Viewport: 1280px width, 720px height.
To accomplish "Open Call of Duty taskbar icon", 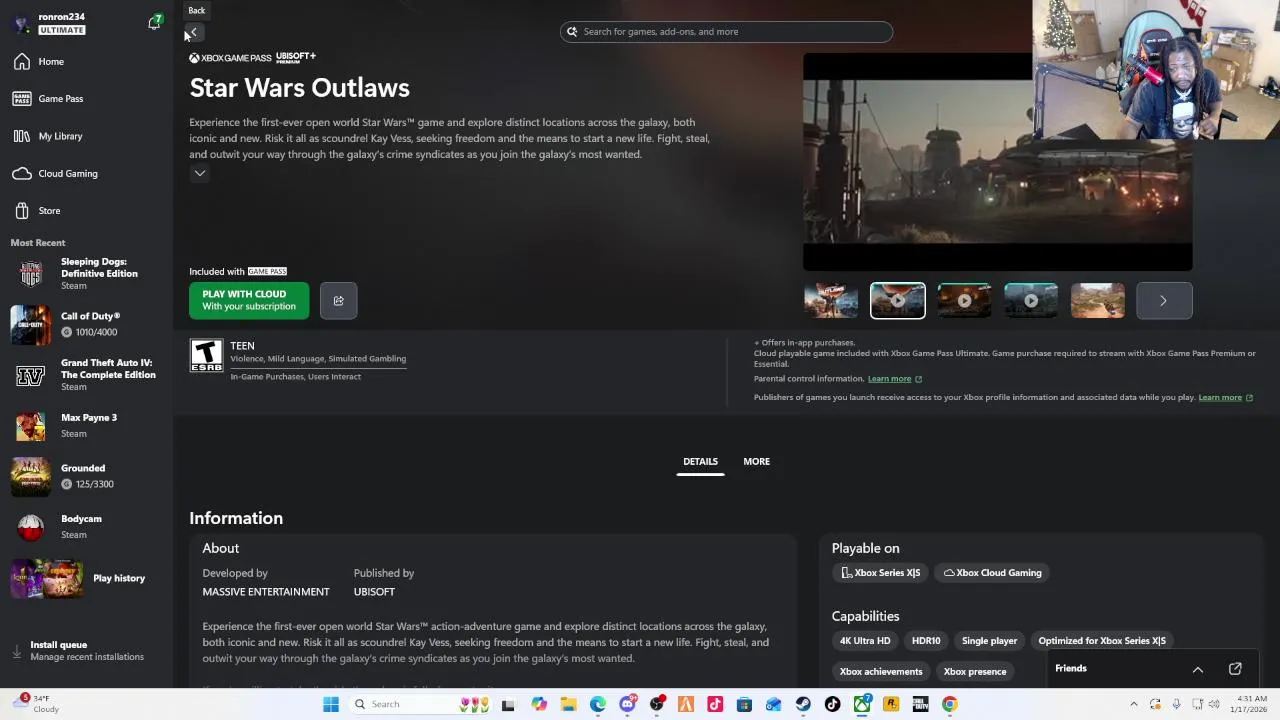I will (x=920, y=704).
